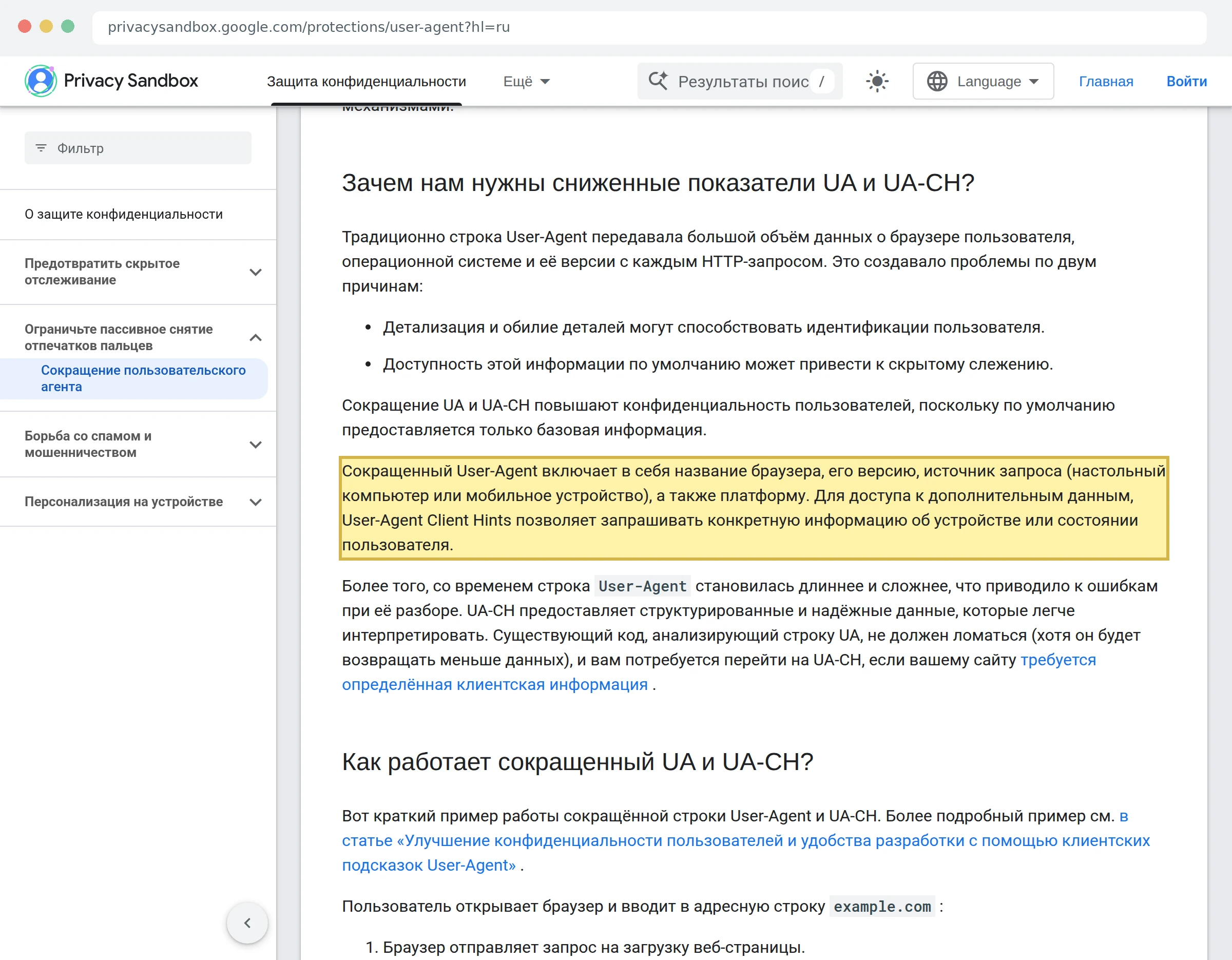Click bullet Доступность этой информации по умолчанию
The width and height of the screenshot is (1232, 960).
tap(718, 364)
